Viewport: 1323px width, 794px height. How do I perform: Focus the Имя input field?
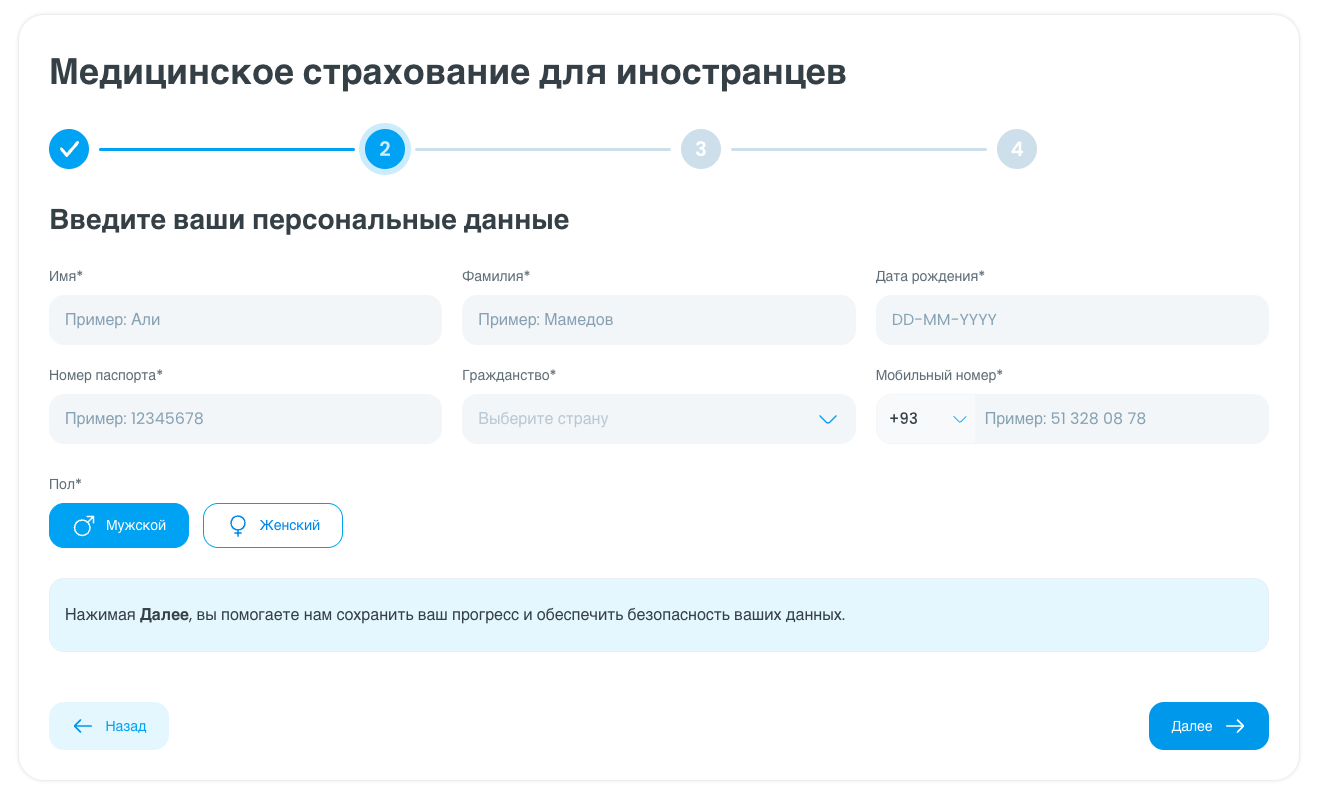point(245,320)
